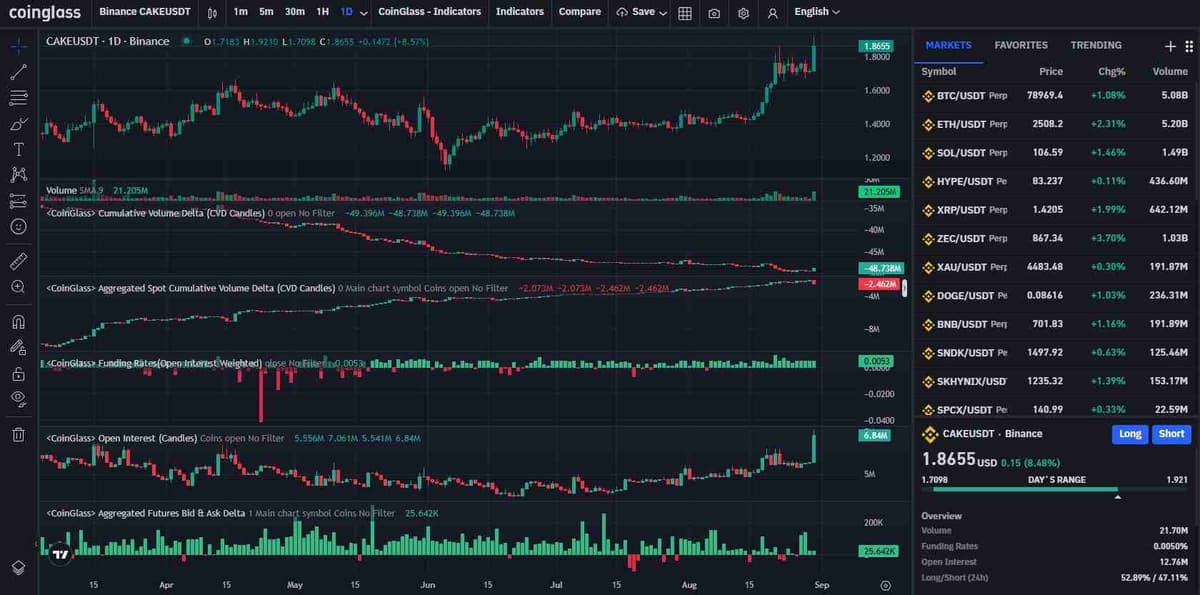
Task: Select the 1D timeframe
Action: point(346,12)
